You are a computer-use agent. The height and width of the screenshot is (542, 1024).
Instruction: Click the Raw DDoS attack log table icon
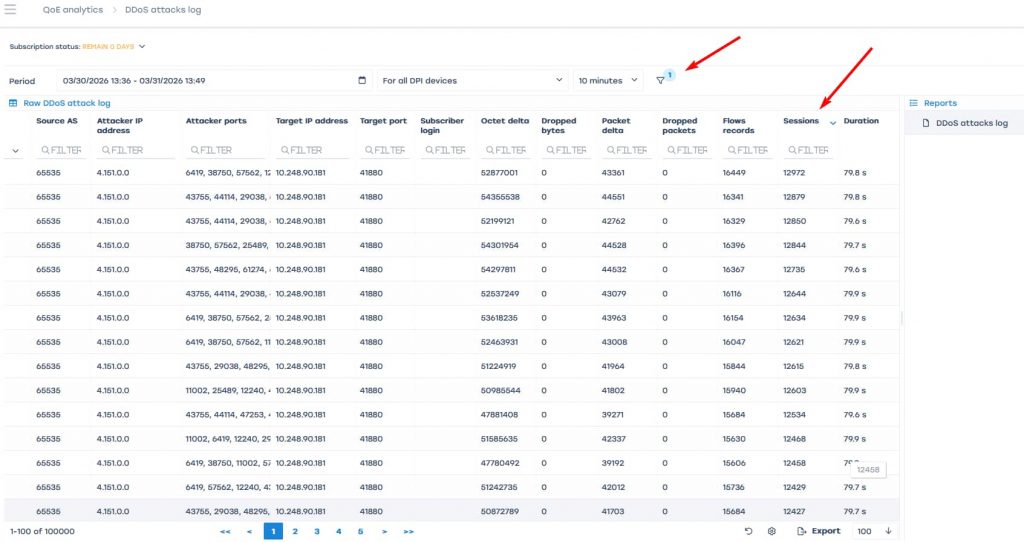[x=12, y=103]
